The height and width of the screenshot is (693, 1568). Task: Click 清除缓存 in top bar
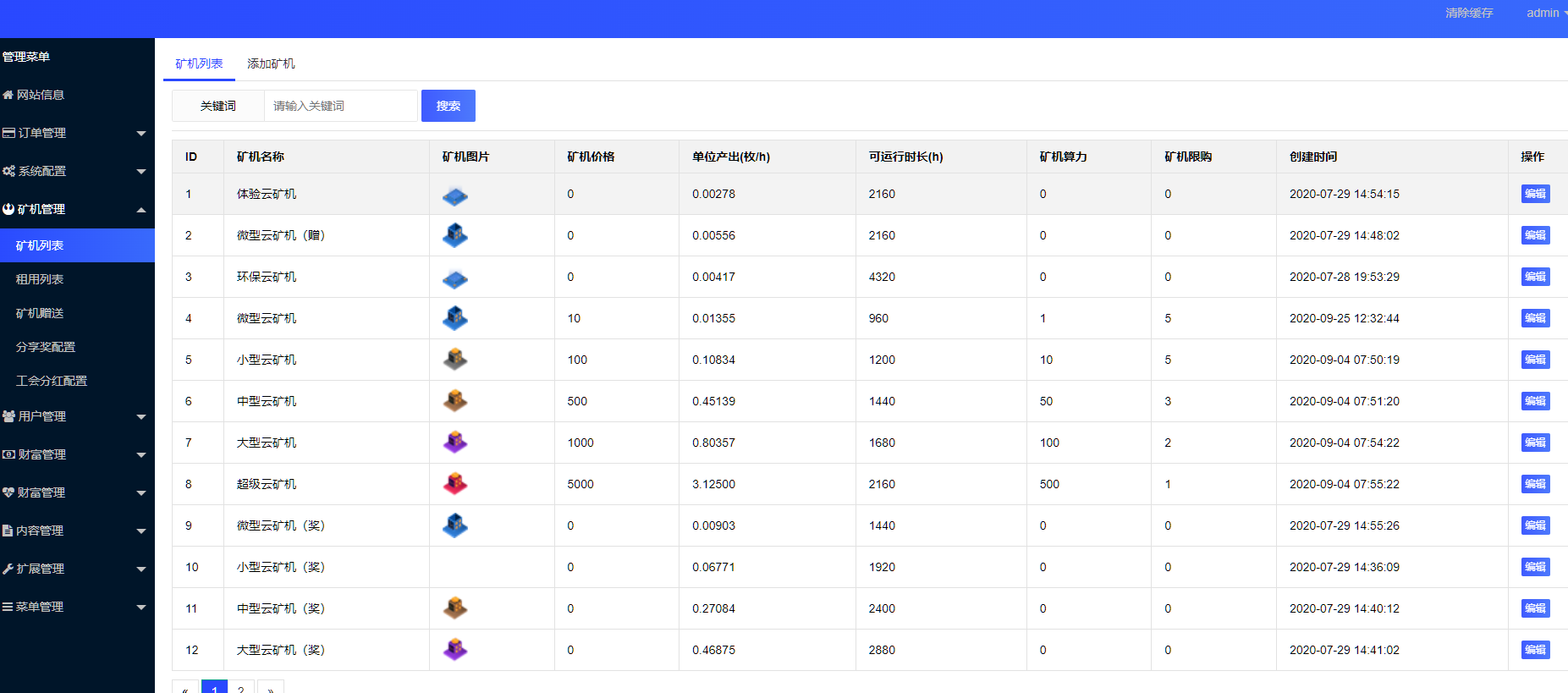1469,13
